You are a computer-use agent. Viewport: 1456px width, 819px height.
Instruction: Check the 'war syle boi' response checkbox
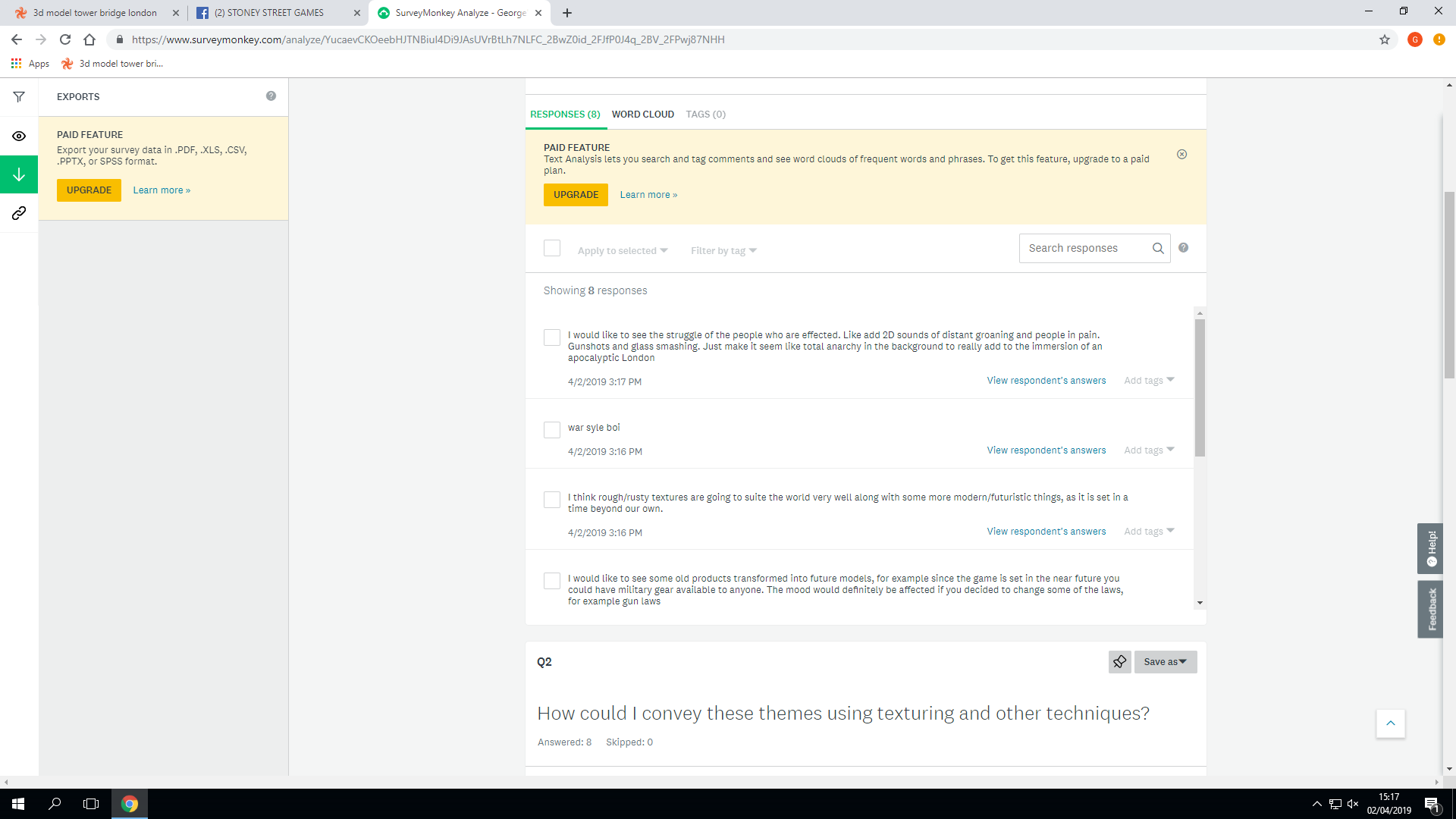(552, 430)
